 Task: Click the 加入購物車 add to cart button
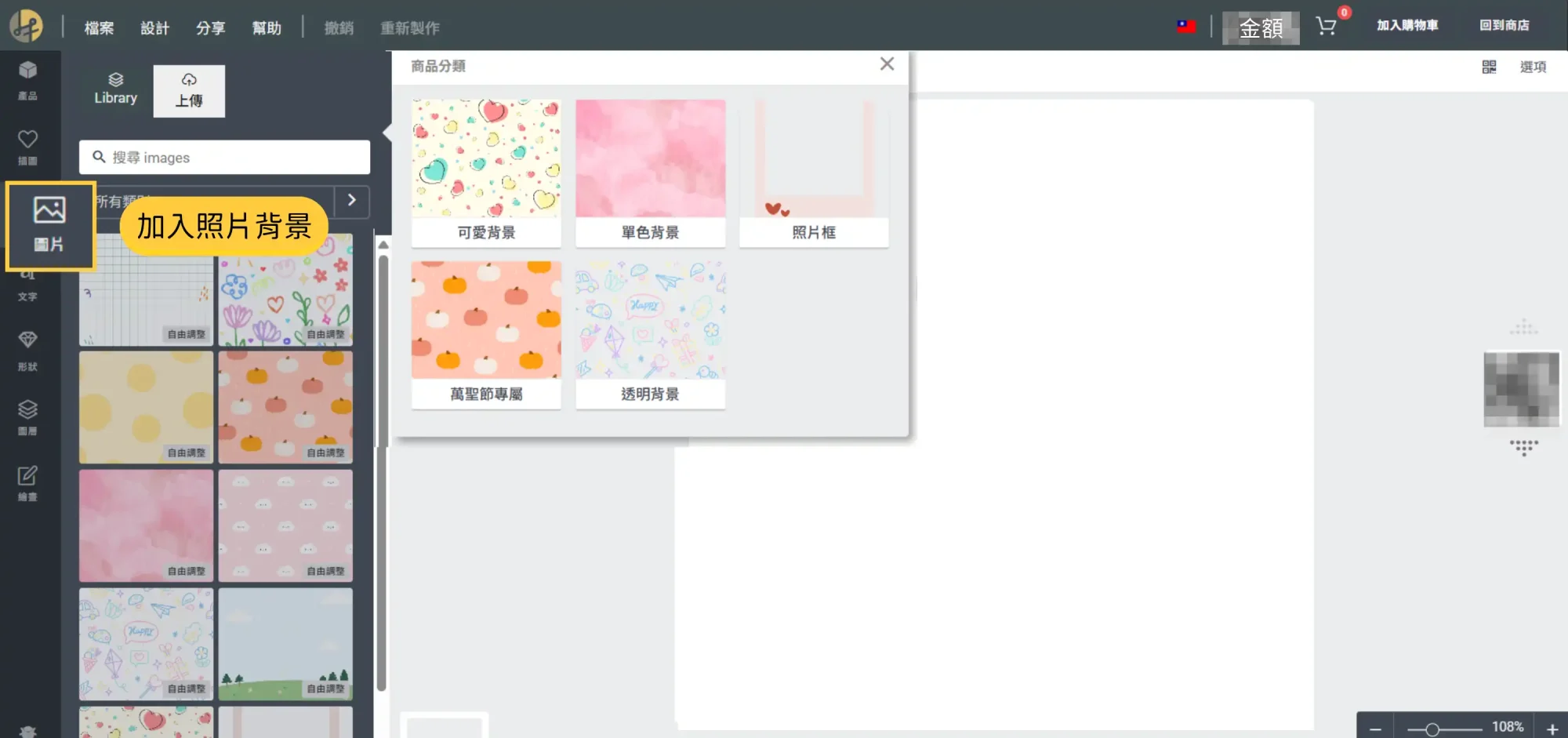[x=1407, y=26]
